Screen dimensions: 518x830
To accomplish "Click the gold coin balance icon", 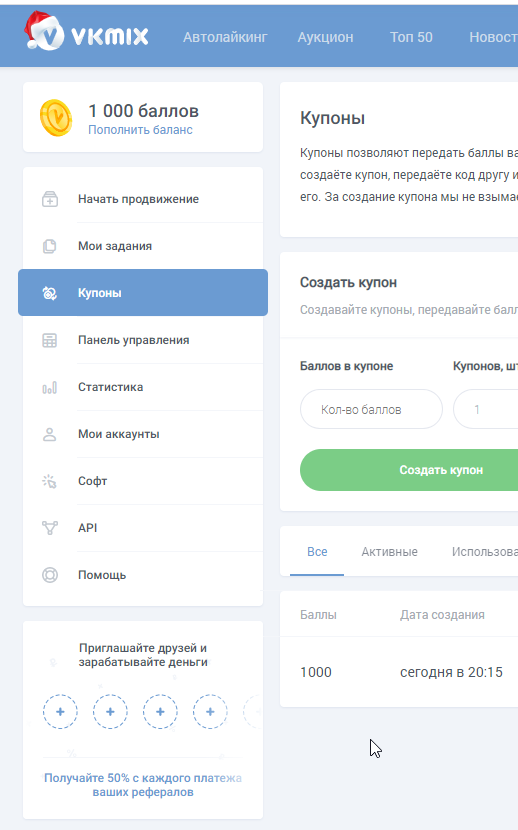I will (56, 118).
